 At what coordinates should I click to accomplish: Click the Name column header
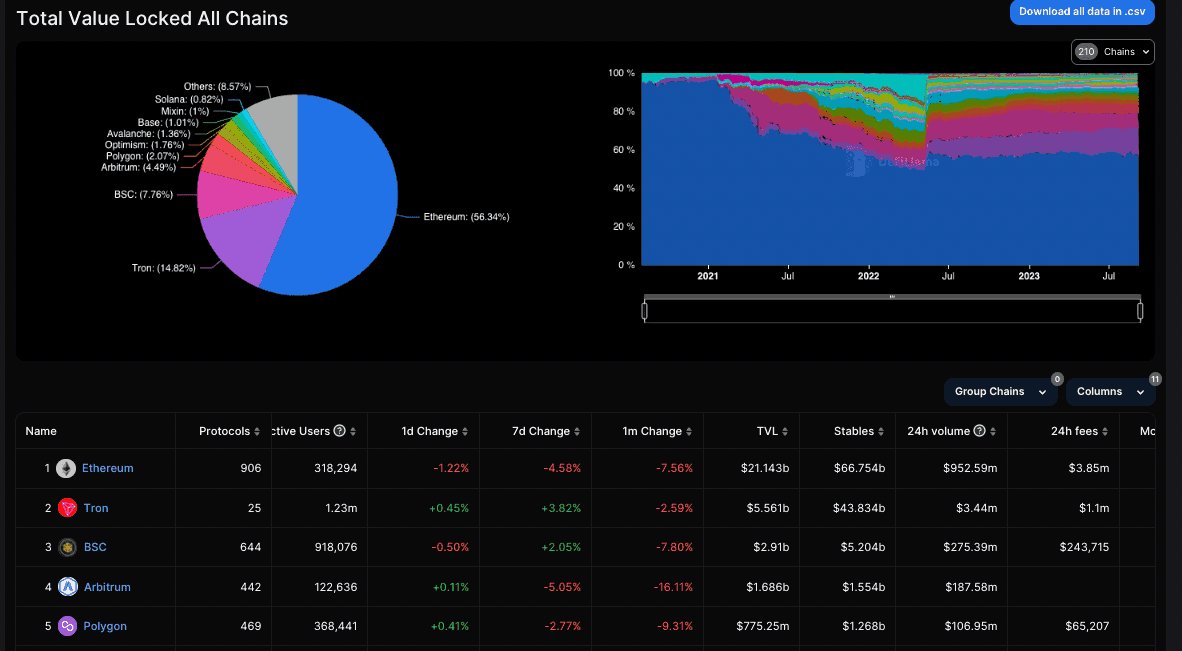coord(41,431)
